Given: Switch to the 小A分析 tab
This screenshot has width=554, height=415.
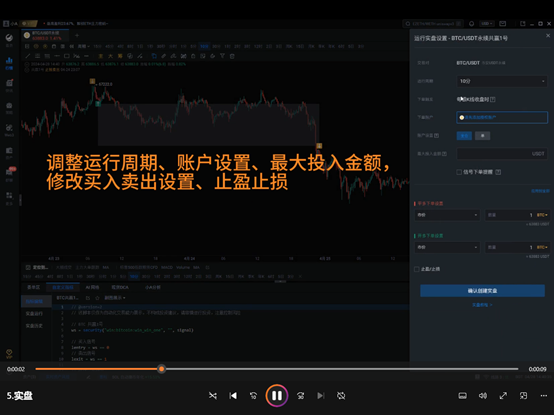Looking at the screenshot, I should [153, 287].
